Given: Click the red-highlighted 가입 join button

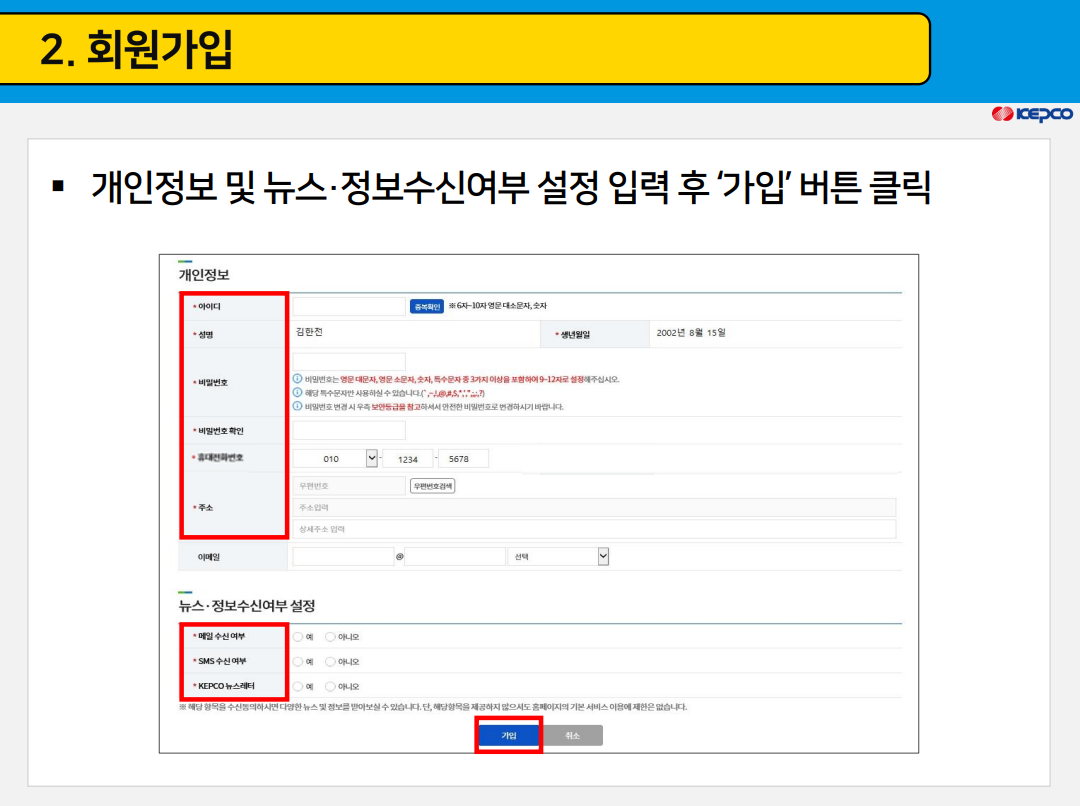Looking at the screenshot, I should tap(509, 734).
